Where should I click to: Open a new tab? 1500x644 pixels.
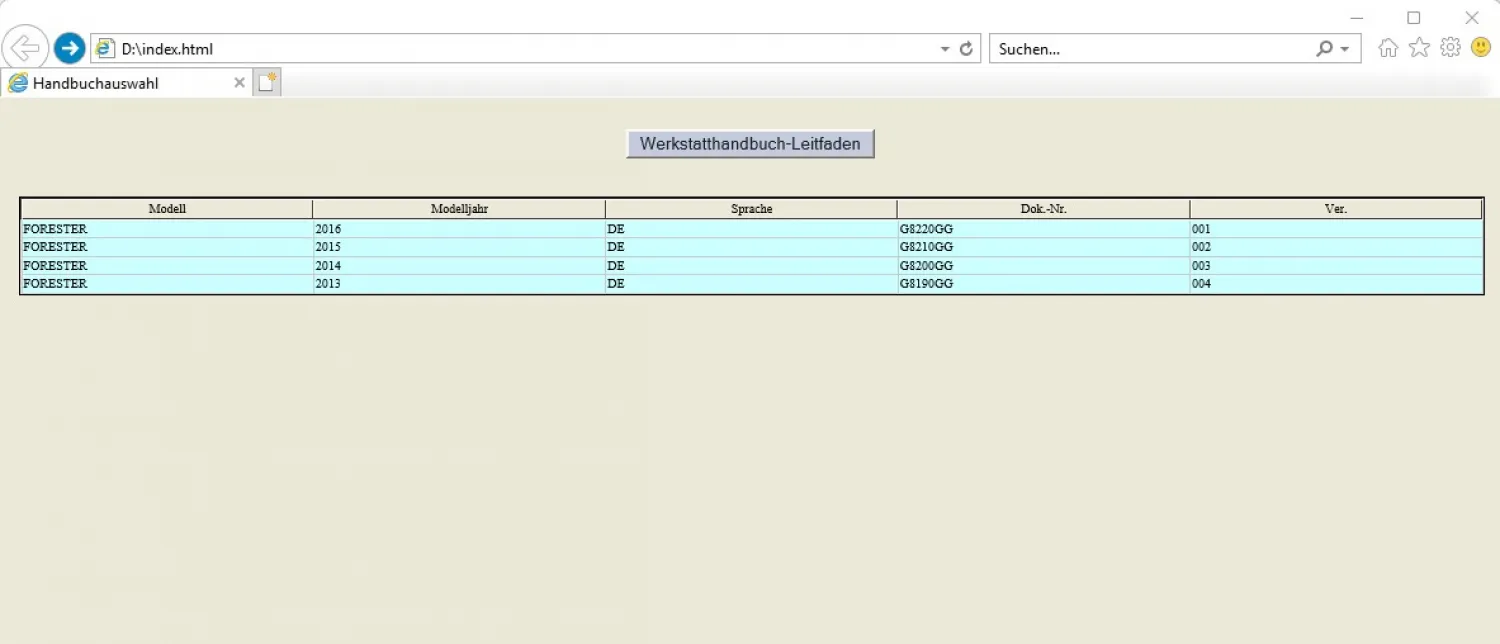[267, 83]
